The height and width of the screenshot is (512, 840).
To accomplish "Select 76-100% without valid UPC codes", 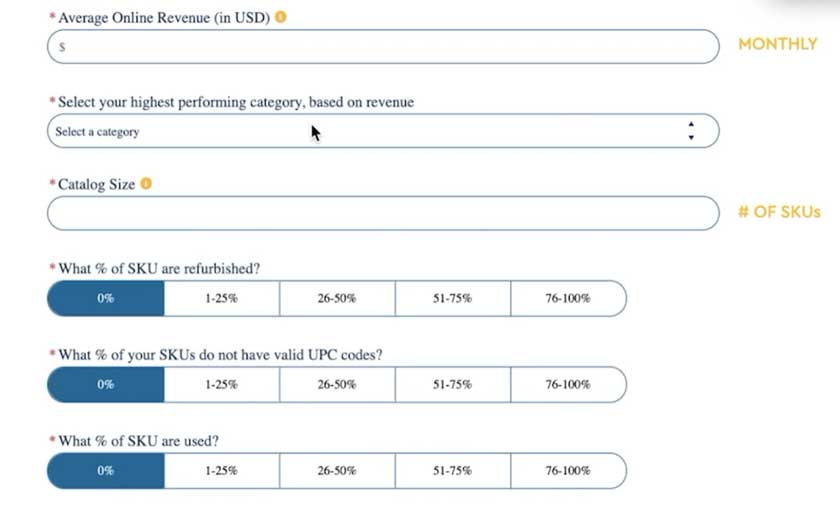I will pyautogui.click(x=568, y=384).
